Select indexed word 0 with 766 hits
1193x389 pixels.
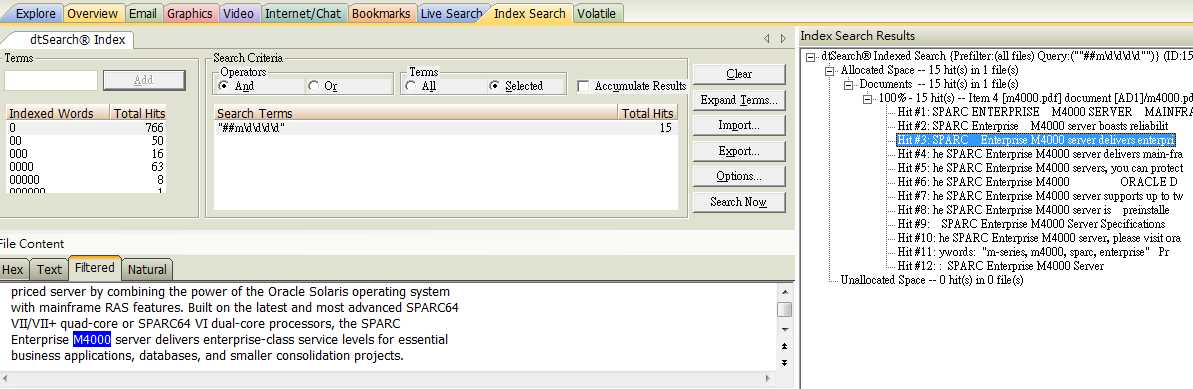coord(86,128)
